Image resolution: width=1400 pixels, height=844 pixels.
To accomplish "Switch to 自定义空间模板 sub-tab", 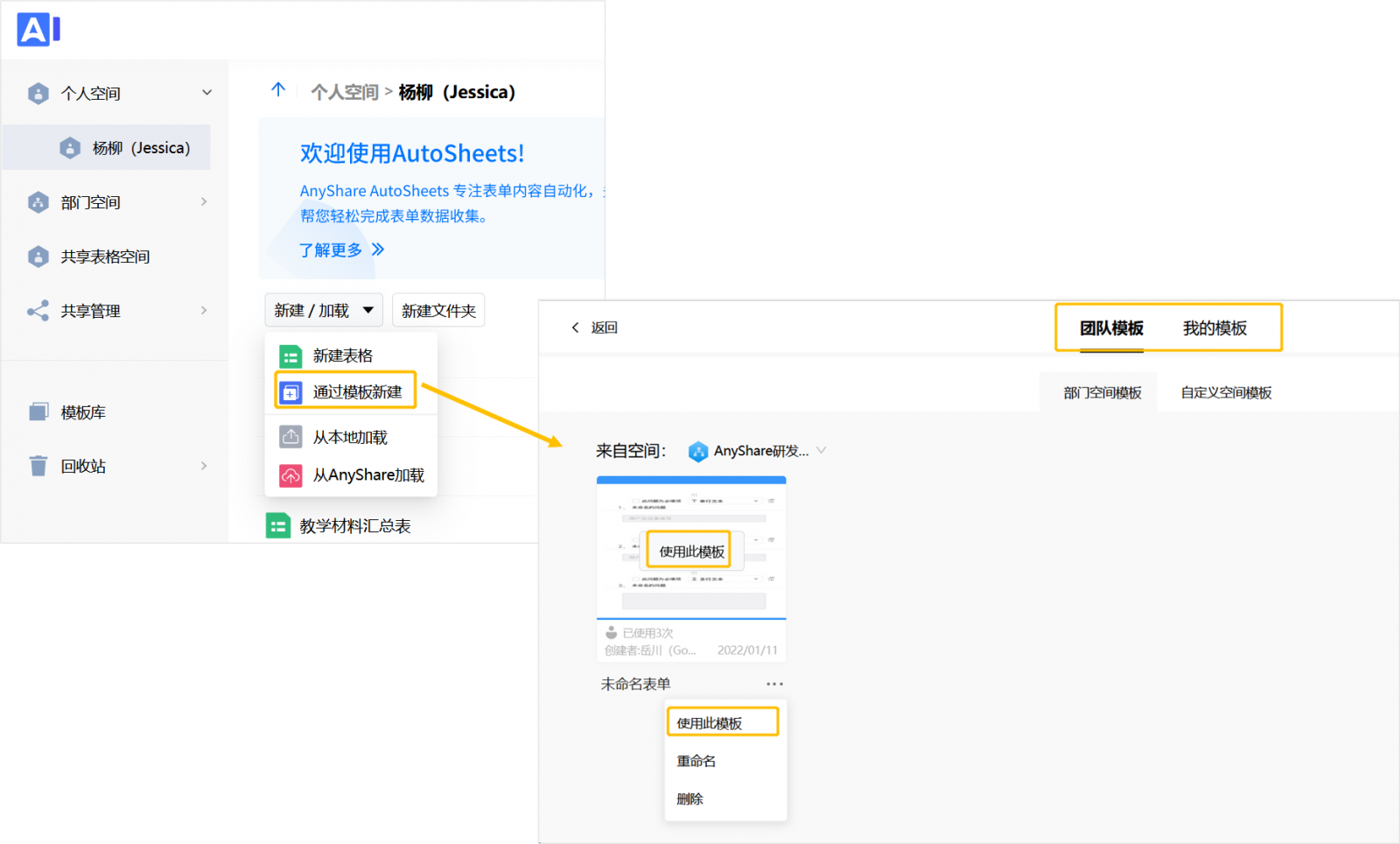I will coord(1226,393).
